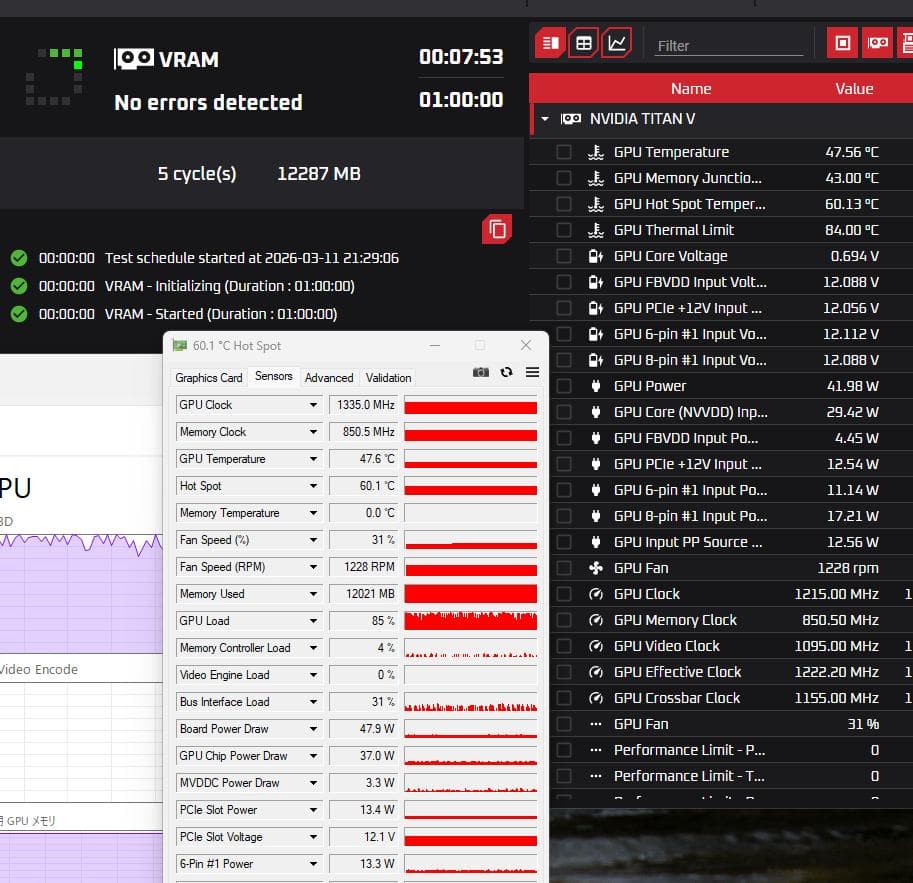Click the 12287 MB memory text
913x883 pixels.
pos(319,174)
